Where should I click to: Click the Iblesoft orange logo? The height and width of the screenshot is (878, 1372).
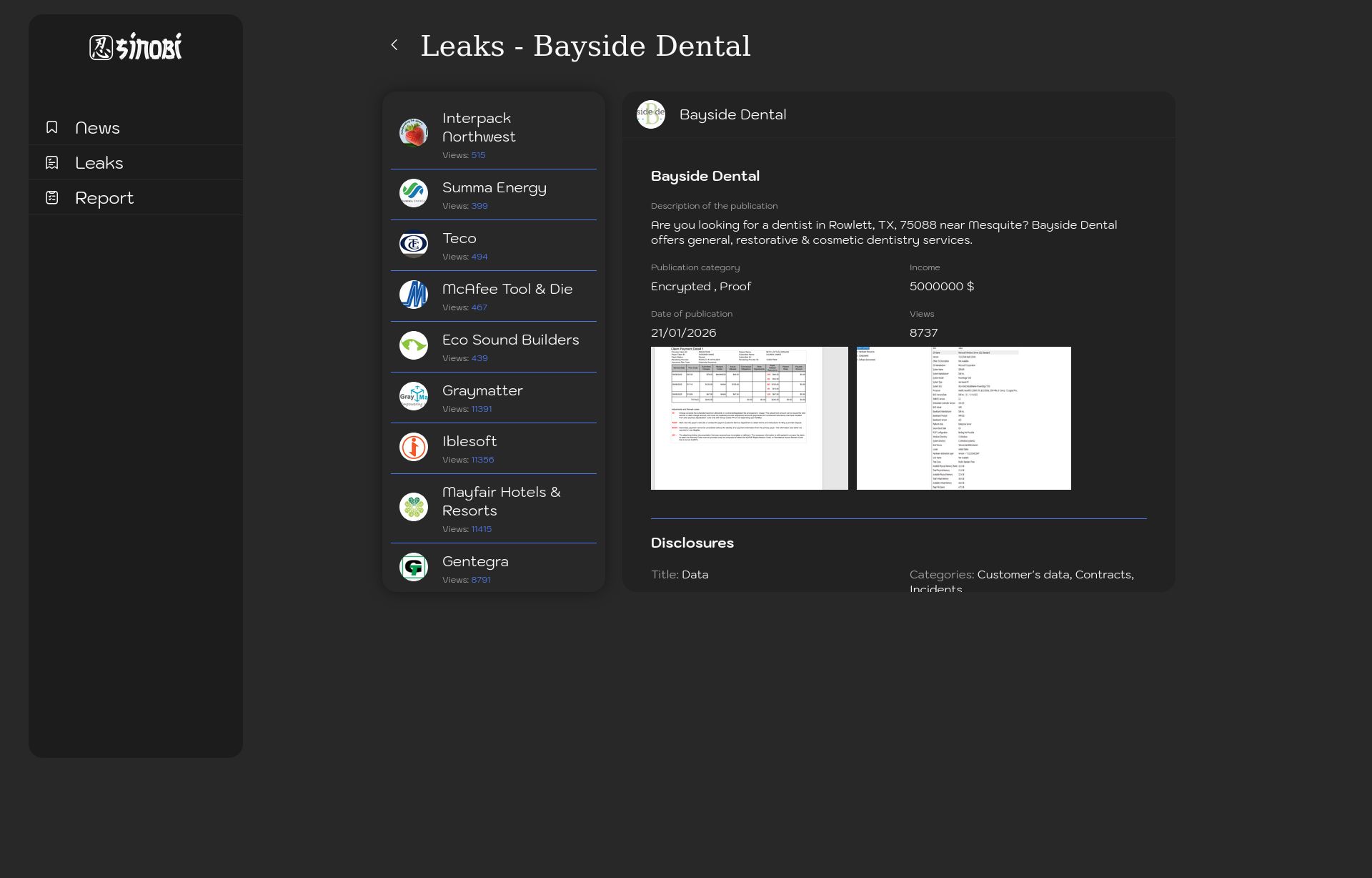coord(414,447)
